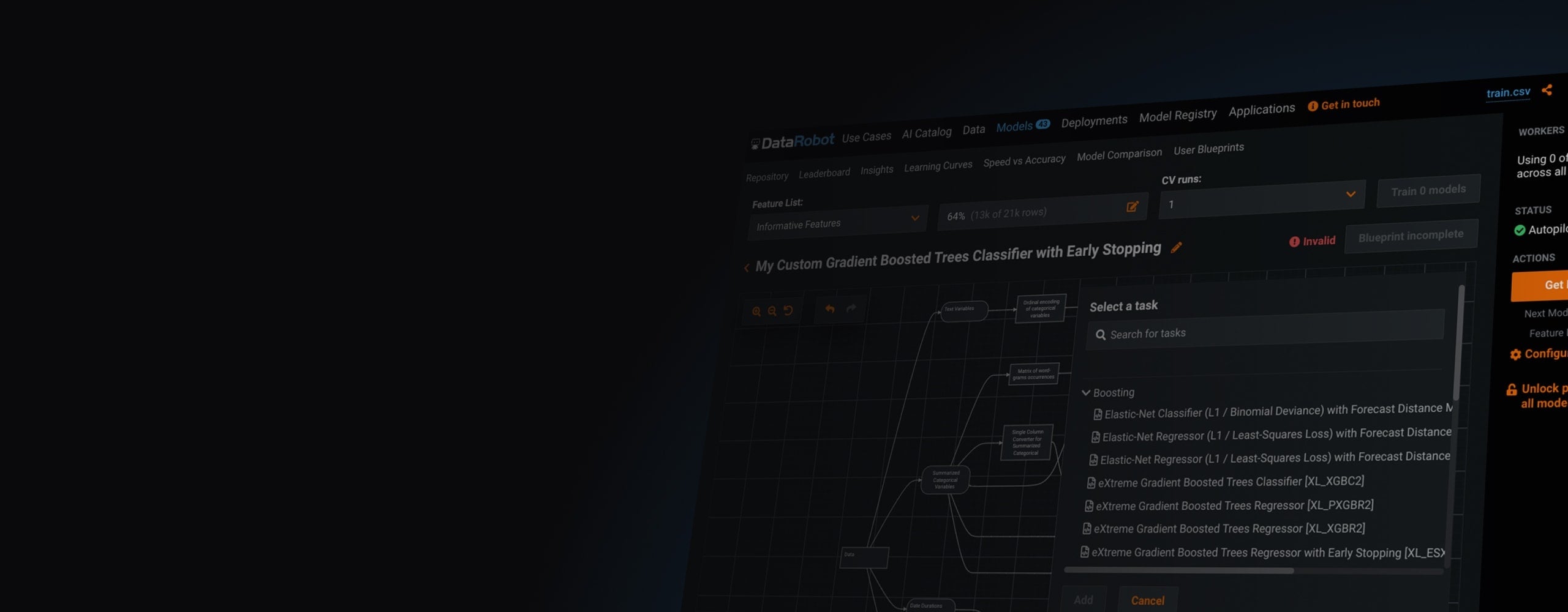Click the document icon beside Elastic-Net Classifier
Screen dimensions: 1568x612
1098,414
